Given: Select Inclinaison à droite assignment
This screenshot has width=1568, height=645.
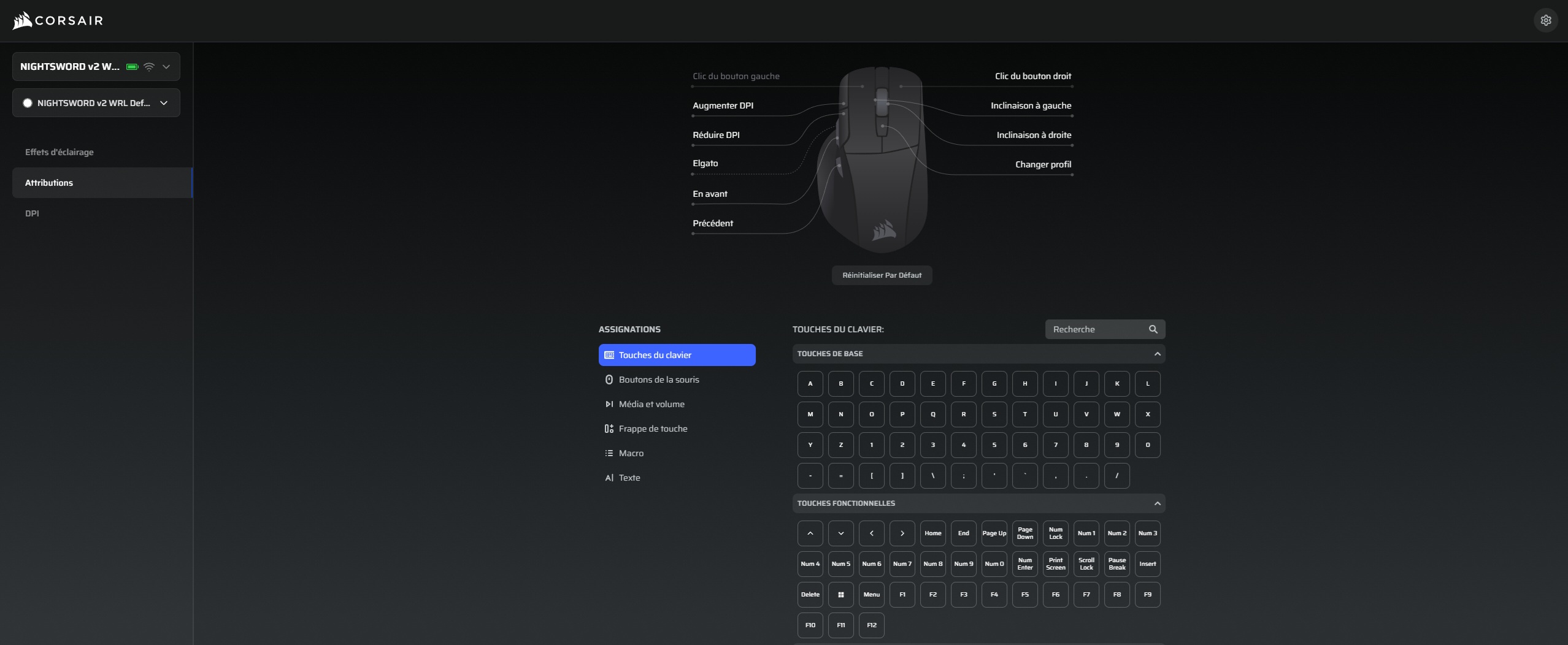Looking at the screenshot, I should click(1034, 135).
